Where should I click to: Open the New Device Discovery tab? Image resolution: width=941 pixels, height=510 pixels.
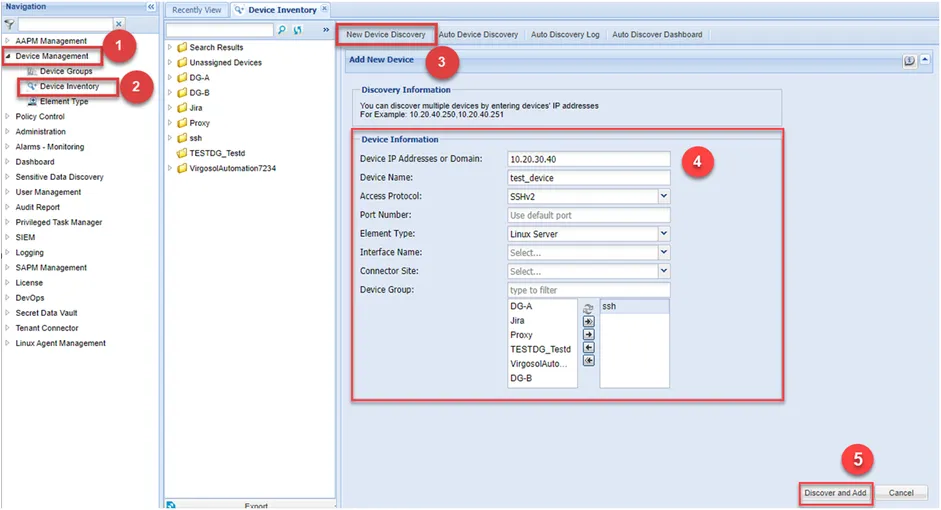click(385, 34)
